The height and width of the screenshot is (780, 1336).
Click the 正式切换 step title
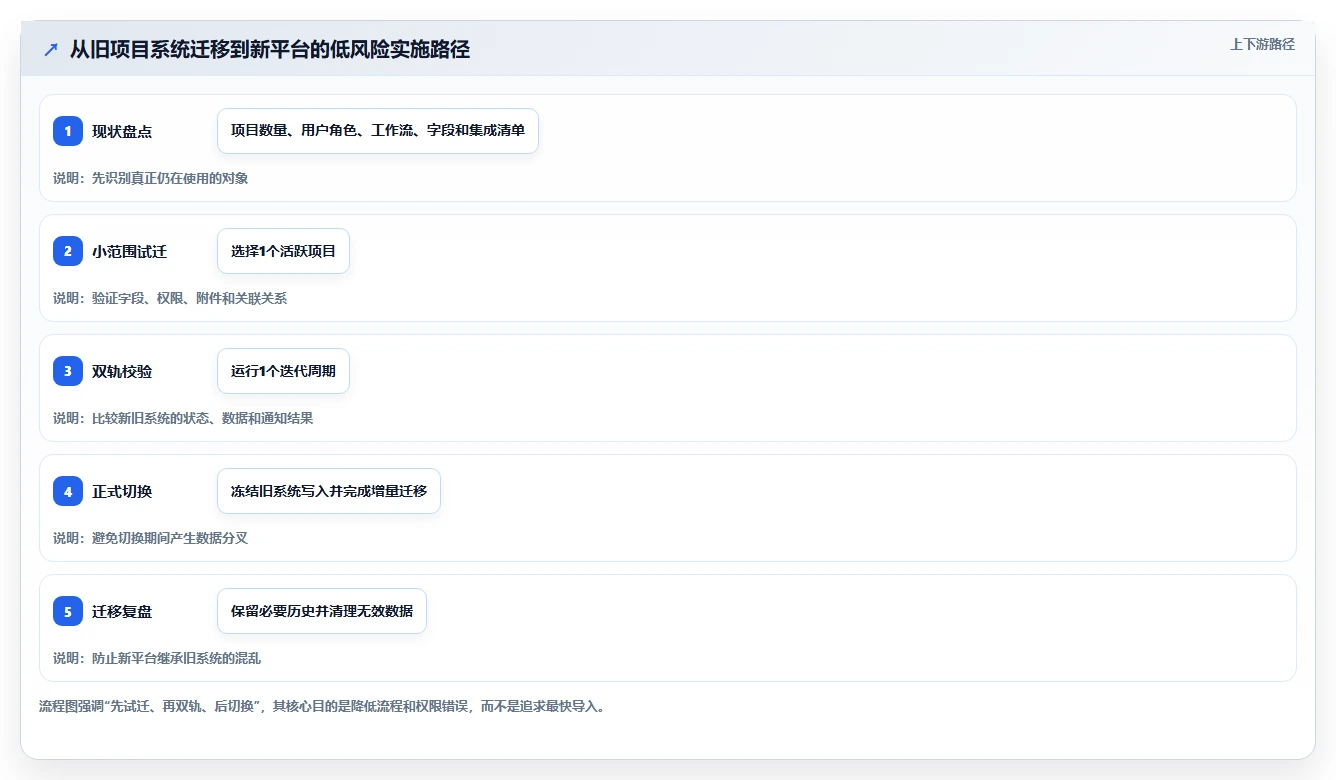122,491
